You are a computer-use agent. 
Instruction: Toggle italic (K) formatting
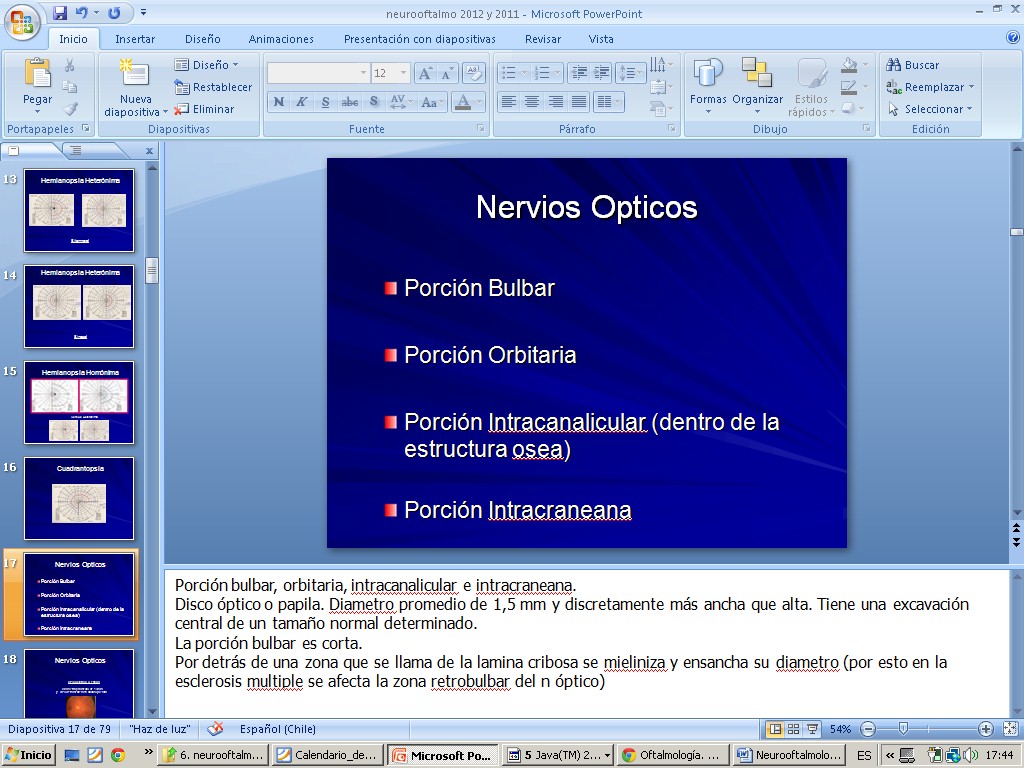(302, 102)
